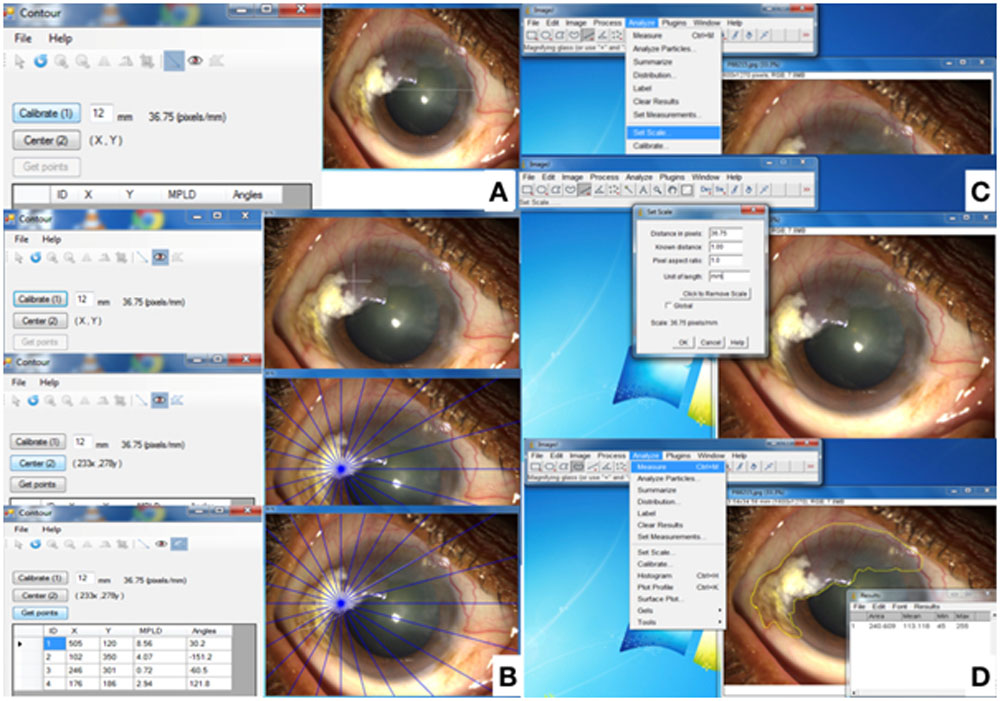Click OK in the Set Scale dialog
This screenshot has width=1000, height=701.
tap(683, 343)
